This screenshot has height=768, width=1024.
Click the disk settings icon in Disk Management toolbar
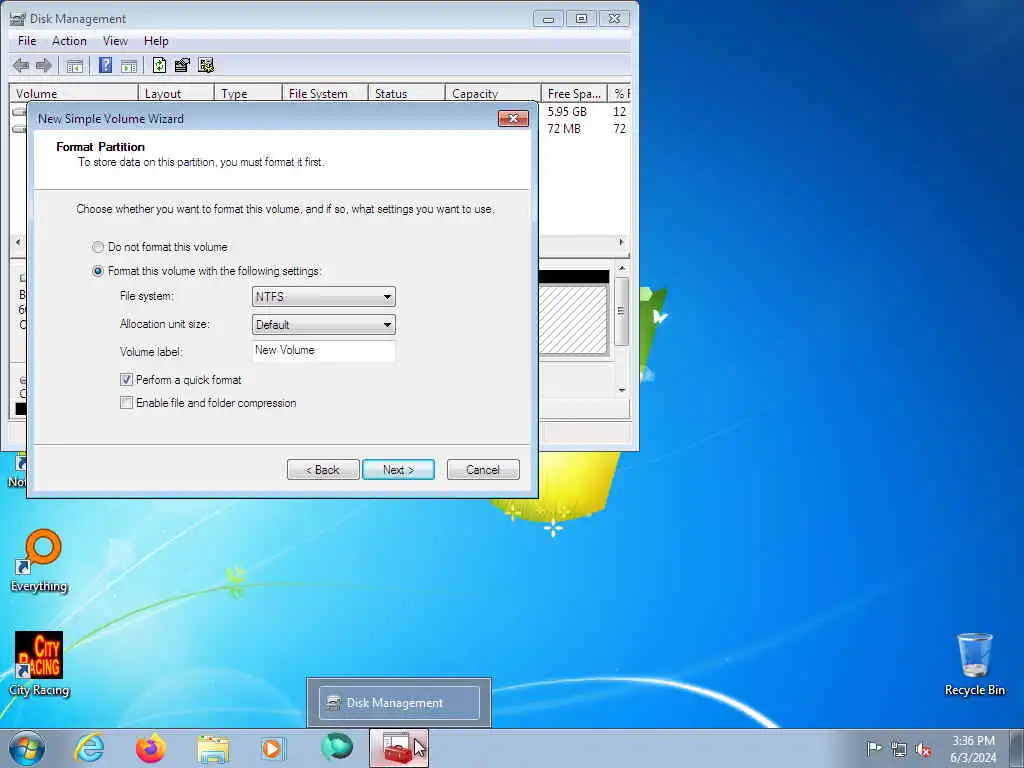[x=206, y=65]
